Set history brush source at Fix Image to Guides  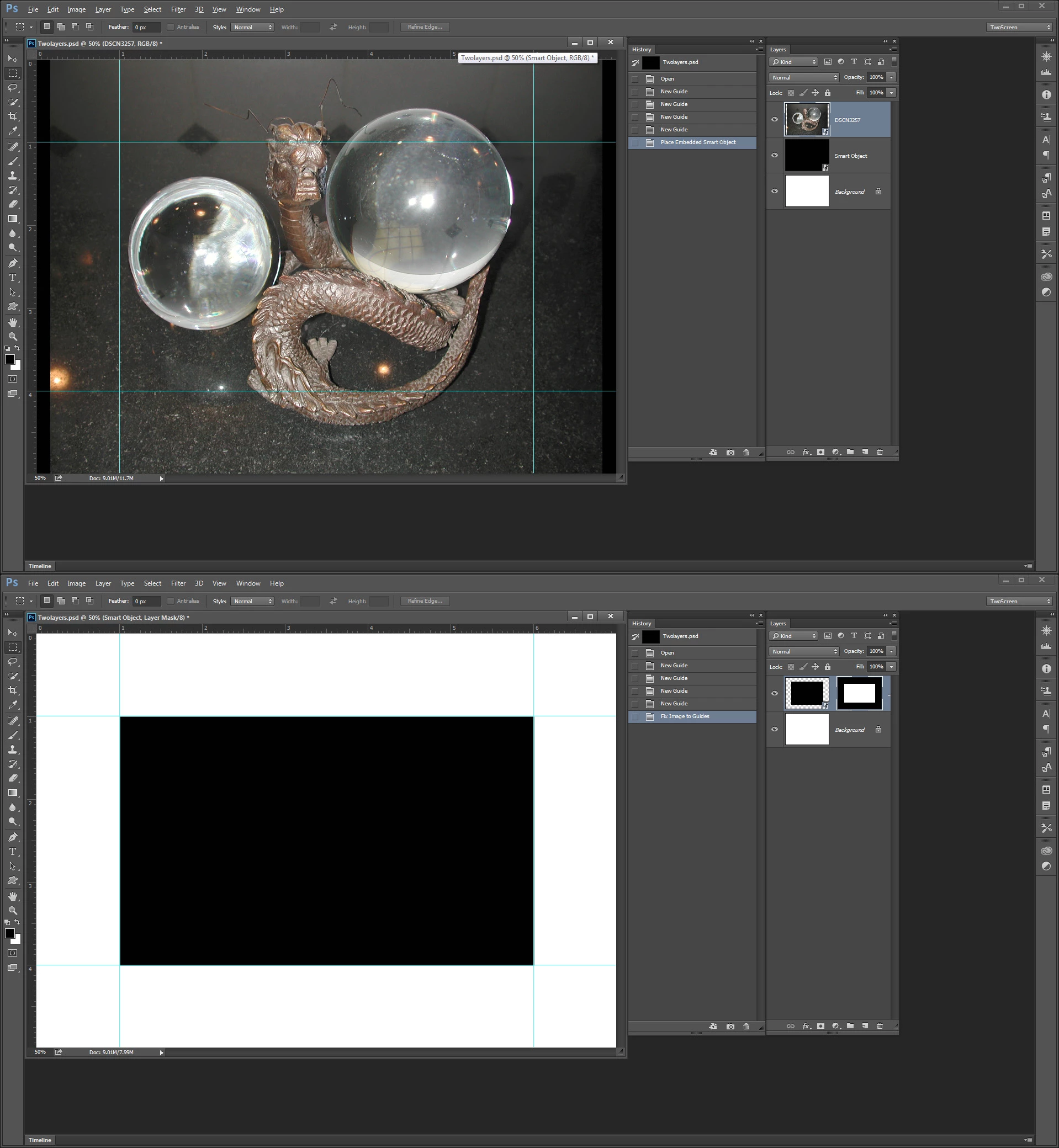click(635, 716)
